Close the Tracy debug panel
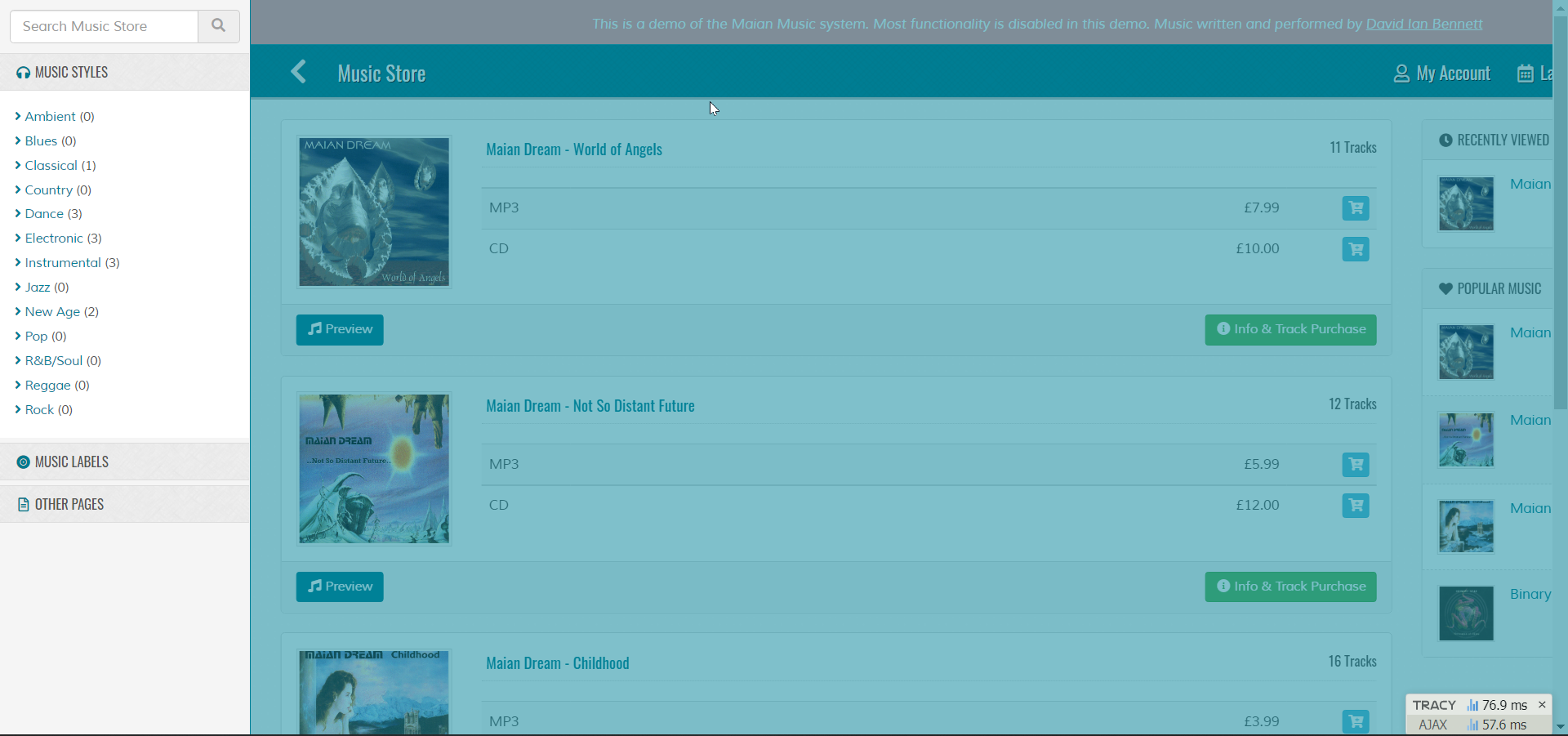1568x736 pixels. pyautogui.click(x=1542, y=704)
